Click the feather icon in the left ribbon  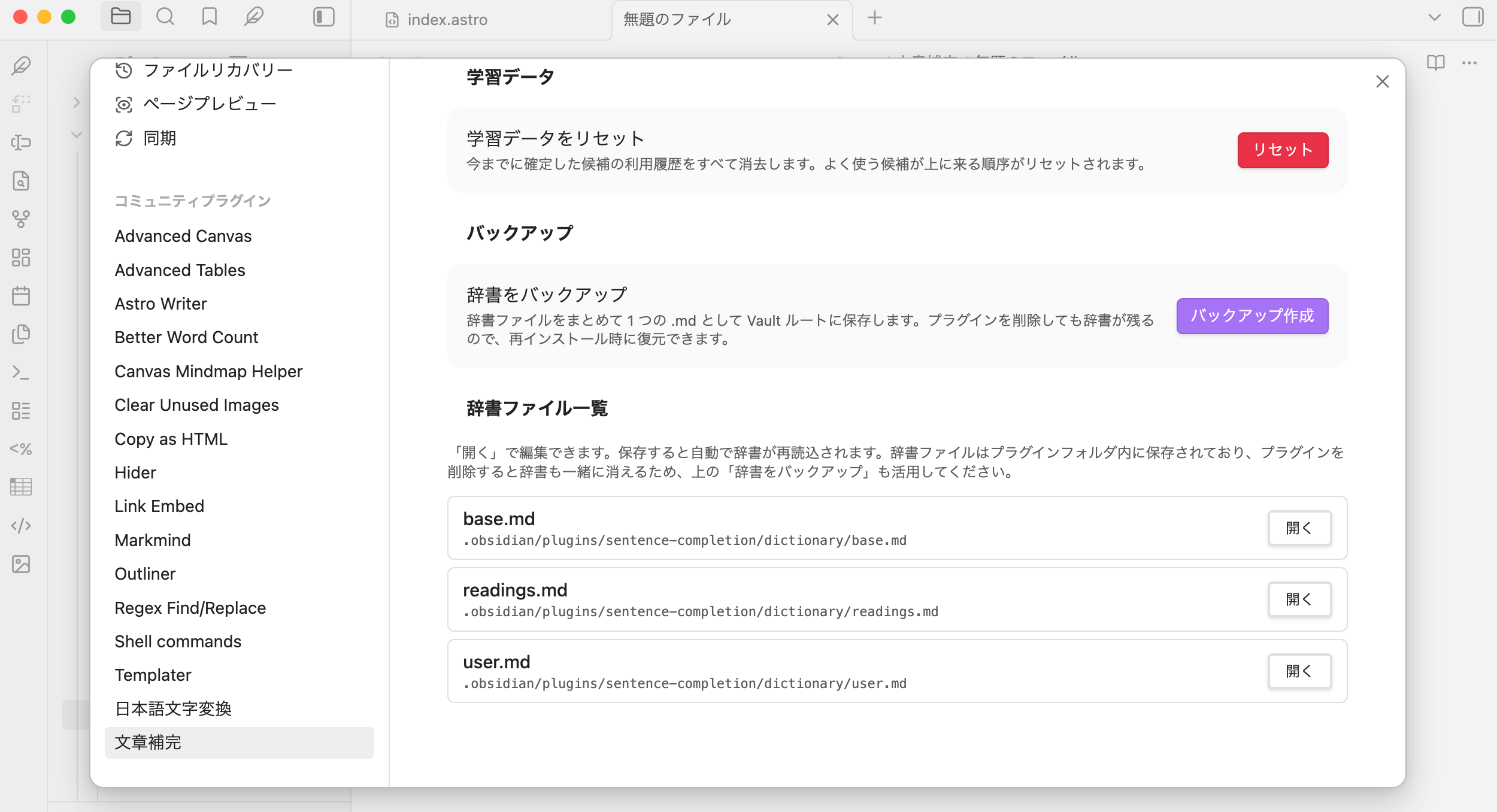(x=21, y=65)
